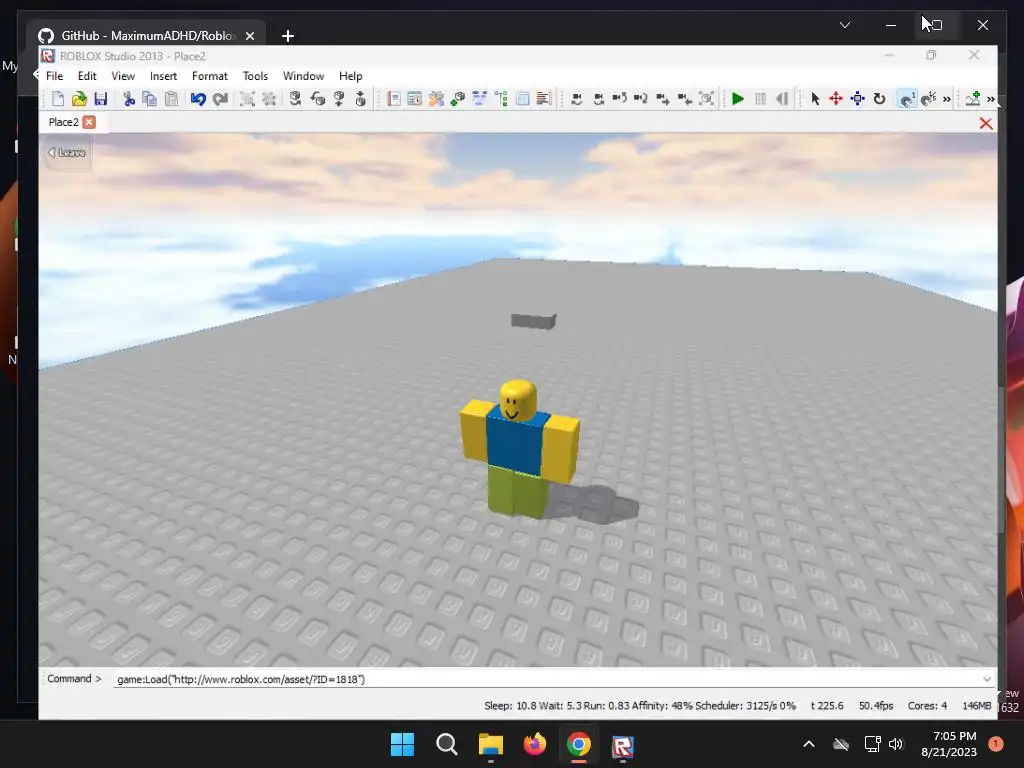
Task: Select the black arrow Select tool
Action: (x=815, y=99)
